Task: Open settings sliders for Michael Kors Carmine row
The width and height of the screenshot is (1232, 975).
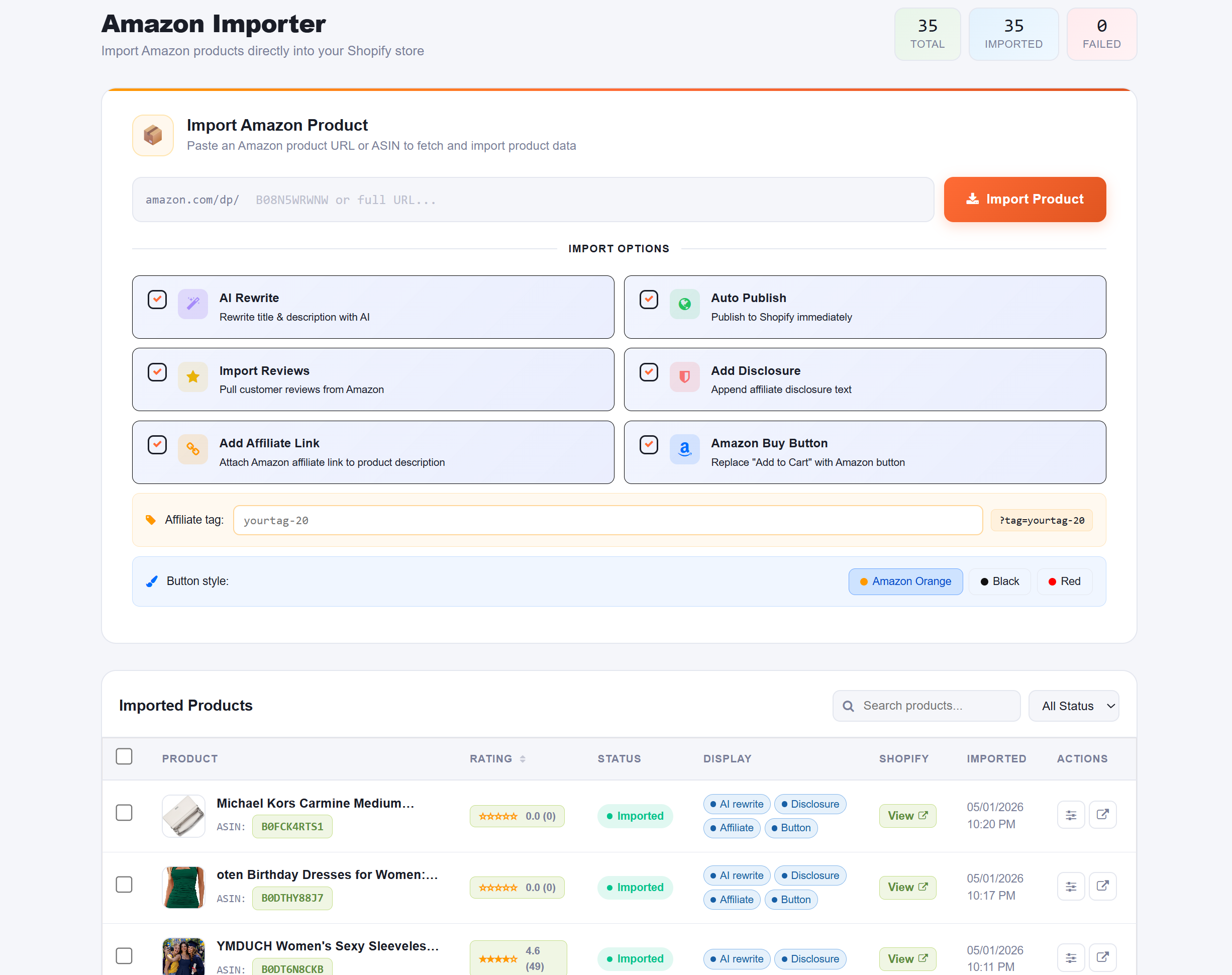Action: 1071,815
